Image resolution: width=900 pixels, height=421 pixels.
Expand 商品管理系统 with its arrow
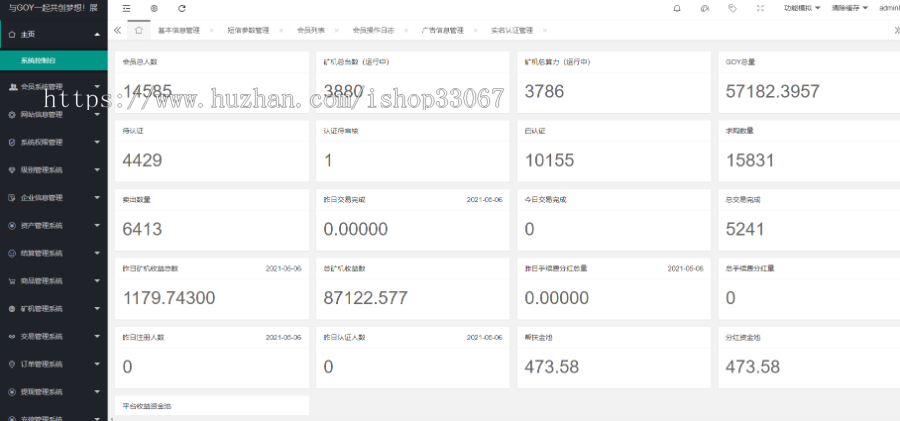97,281
